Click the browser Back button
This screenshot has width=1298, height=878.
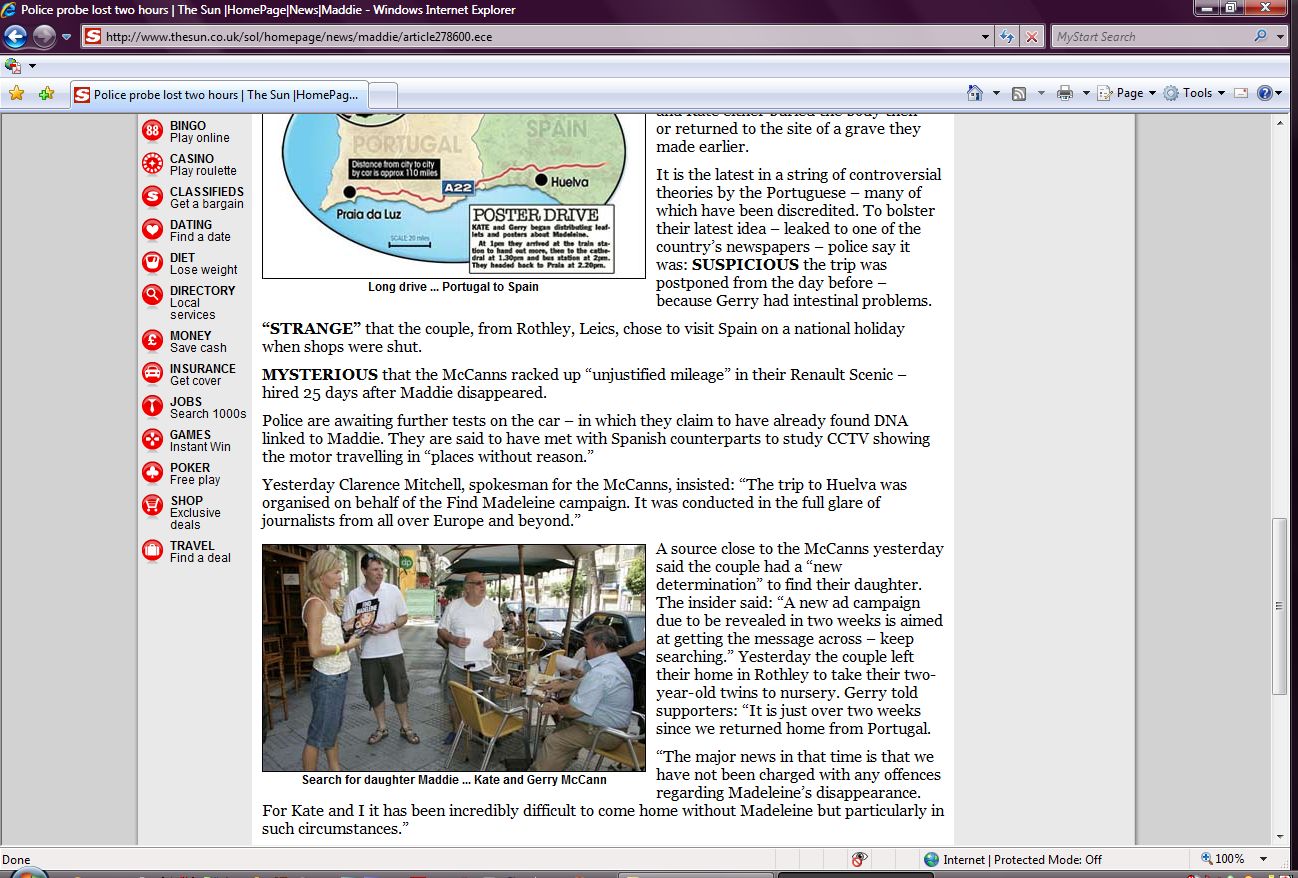tap(15, 37)
